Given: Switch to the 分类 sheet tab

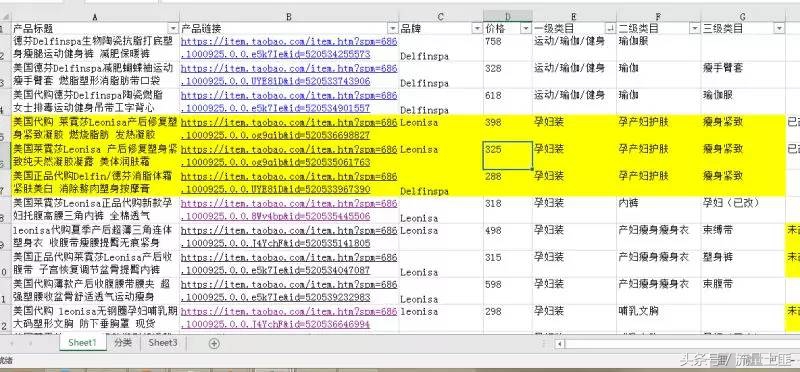Looking at the screenshot, I should [x=123, y=343].
